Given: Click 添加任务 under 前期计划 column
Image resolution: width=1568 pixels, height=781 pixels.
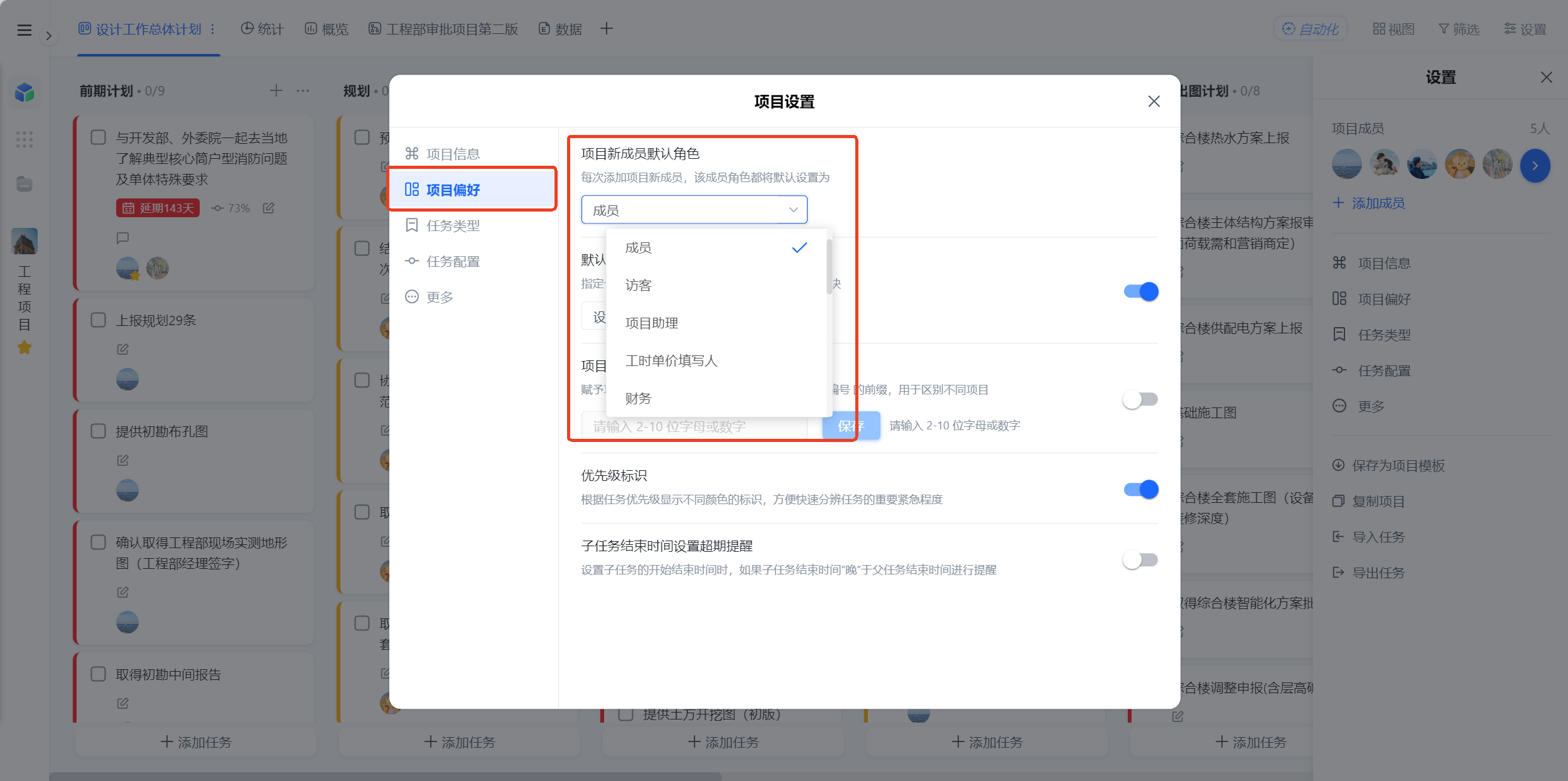Looking at the screenshot, I should click(x=196, y=742).
